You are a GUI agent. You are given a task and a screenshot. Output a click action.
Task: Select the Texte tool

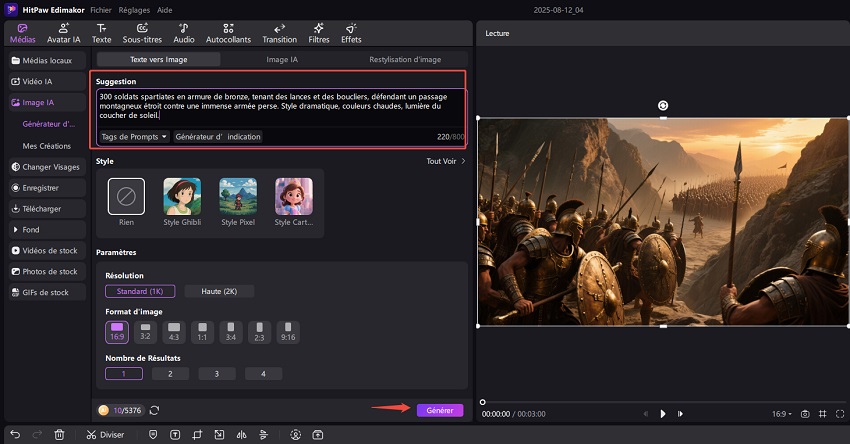[101, 33]
